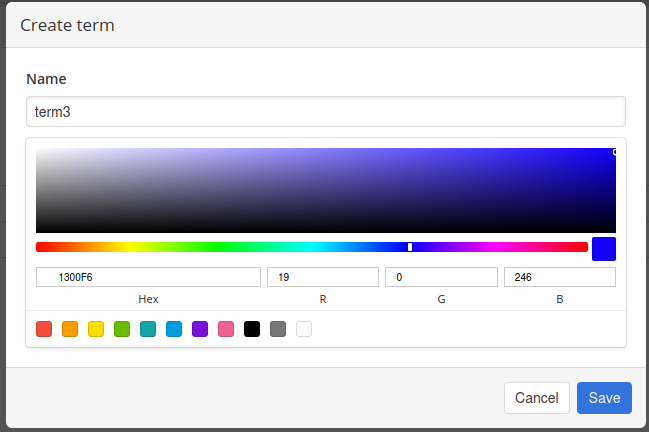Edit the R red value field

tap(322, 277)
